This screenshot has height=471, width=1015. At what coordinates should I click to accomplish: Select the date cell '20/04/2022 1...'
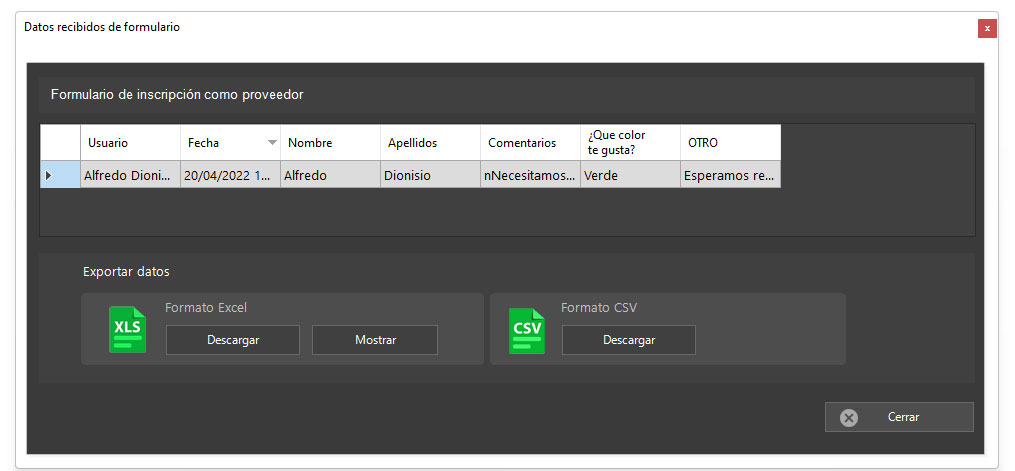coord(230,175)
